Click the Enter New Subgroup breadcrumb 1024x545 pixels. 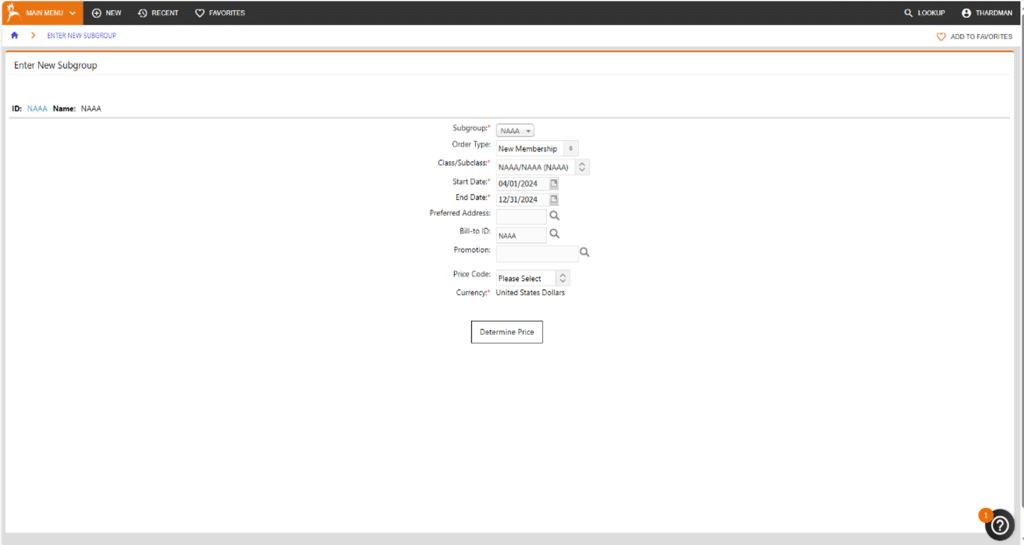click(x=82, y=35)
